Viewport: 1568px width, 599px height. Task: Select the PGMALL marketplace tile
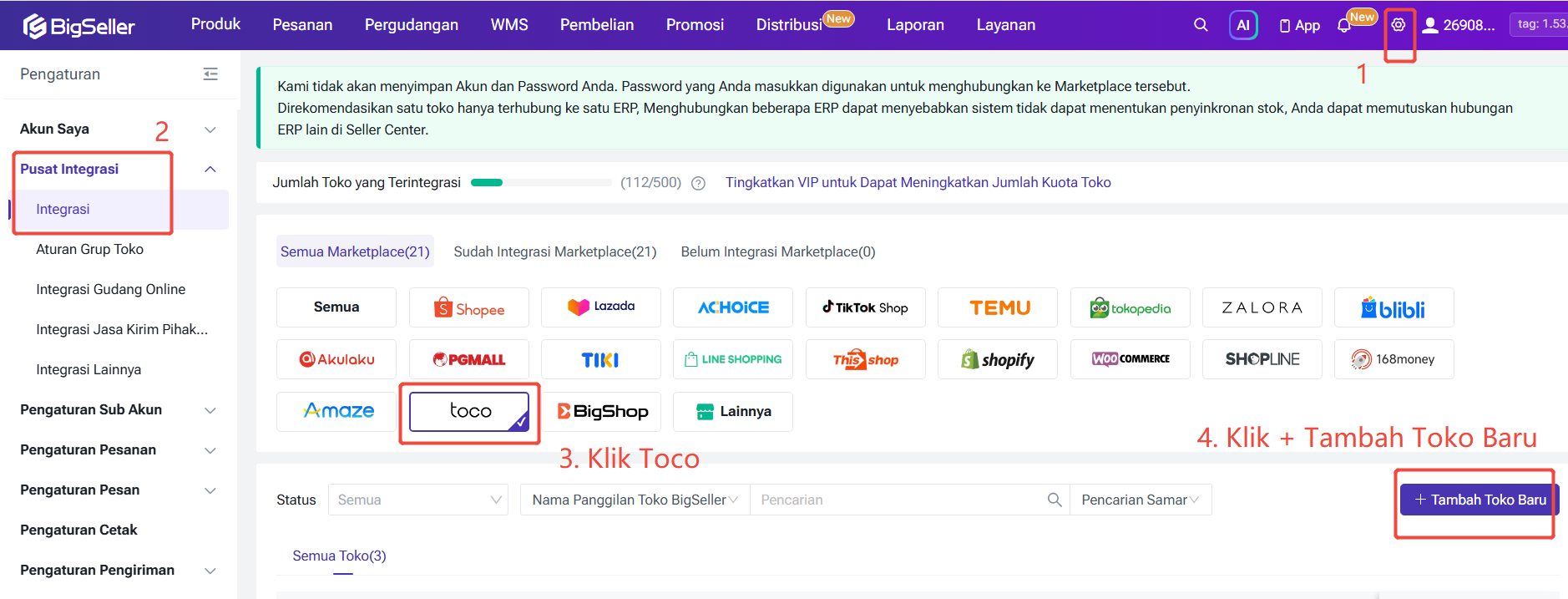469,359
